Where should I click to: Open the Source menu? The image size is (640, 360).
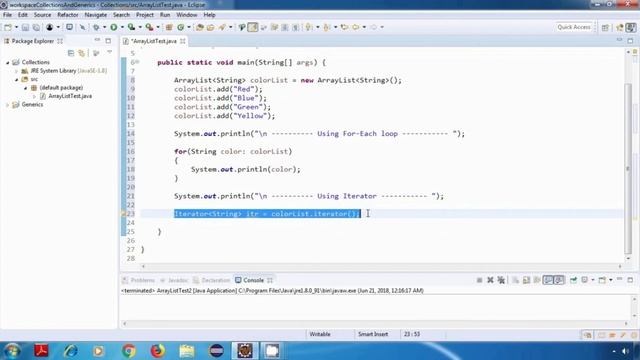(x=42, y=15)
